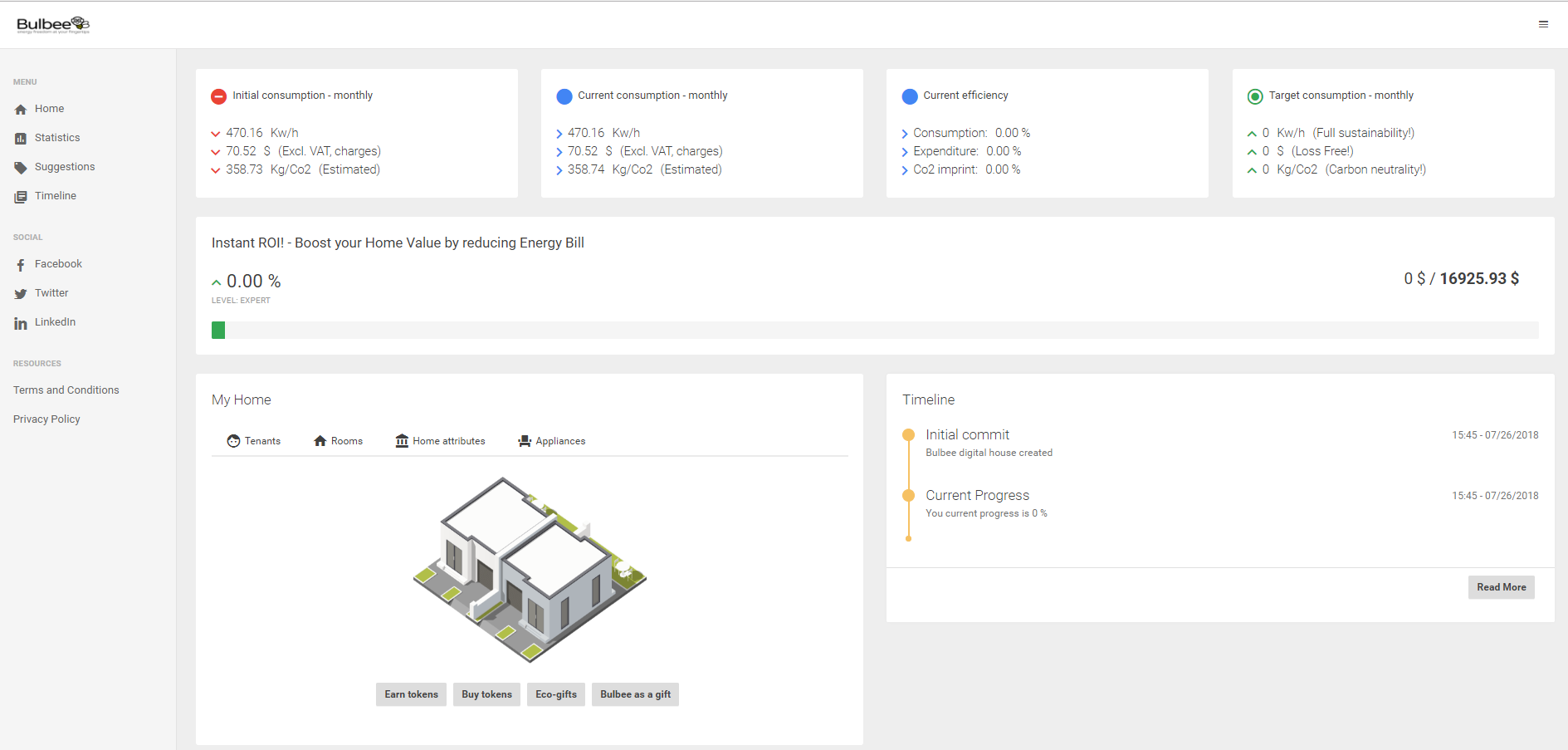Click the Initial commit timeline marker
This screenshot has height=750, width=1568.
point(908,435)
